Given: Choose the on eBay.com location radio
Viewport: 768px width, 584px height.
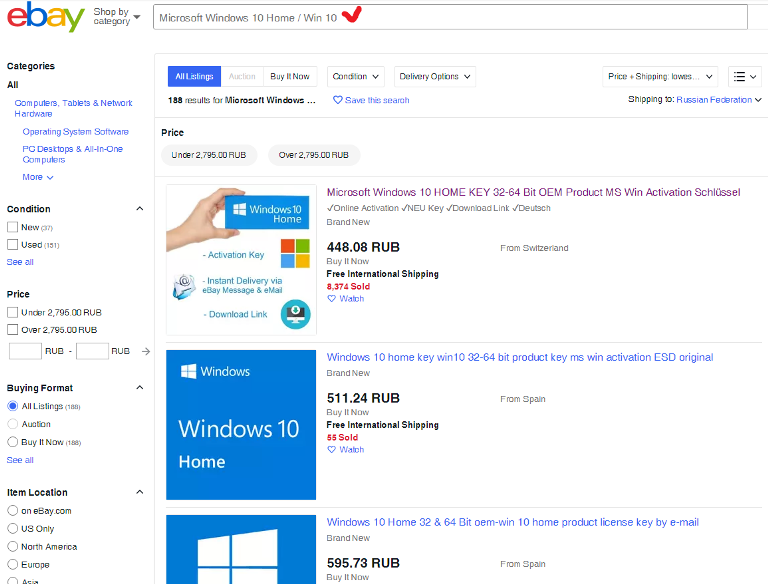Looking at the screenshot, I should tap(13, 511).
